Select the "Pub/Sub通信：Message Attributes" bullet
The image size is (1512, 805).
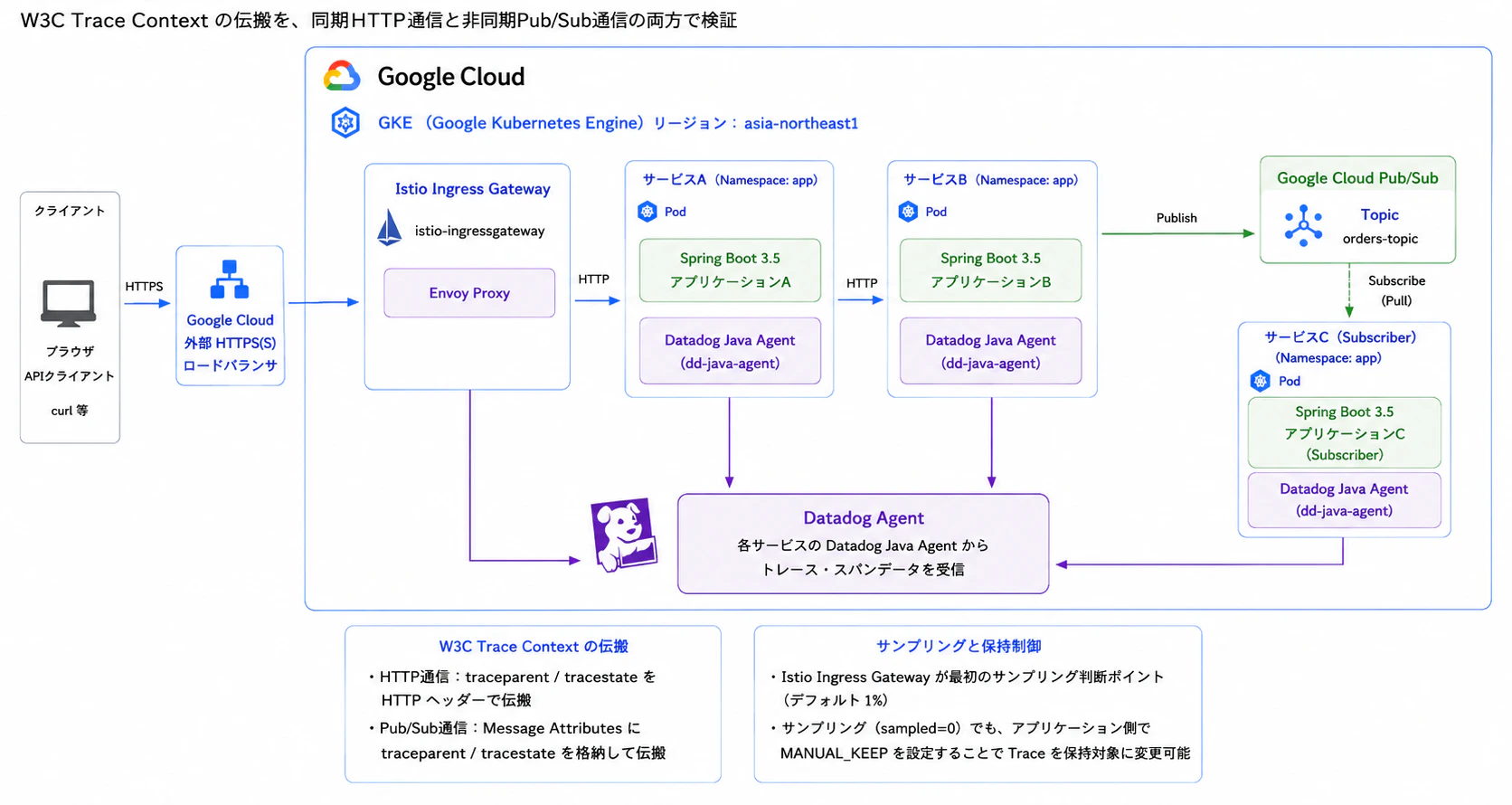tap(516, 741)
